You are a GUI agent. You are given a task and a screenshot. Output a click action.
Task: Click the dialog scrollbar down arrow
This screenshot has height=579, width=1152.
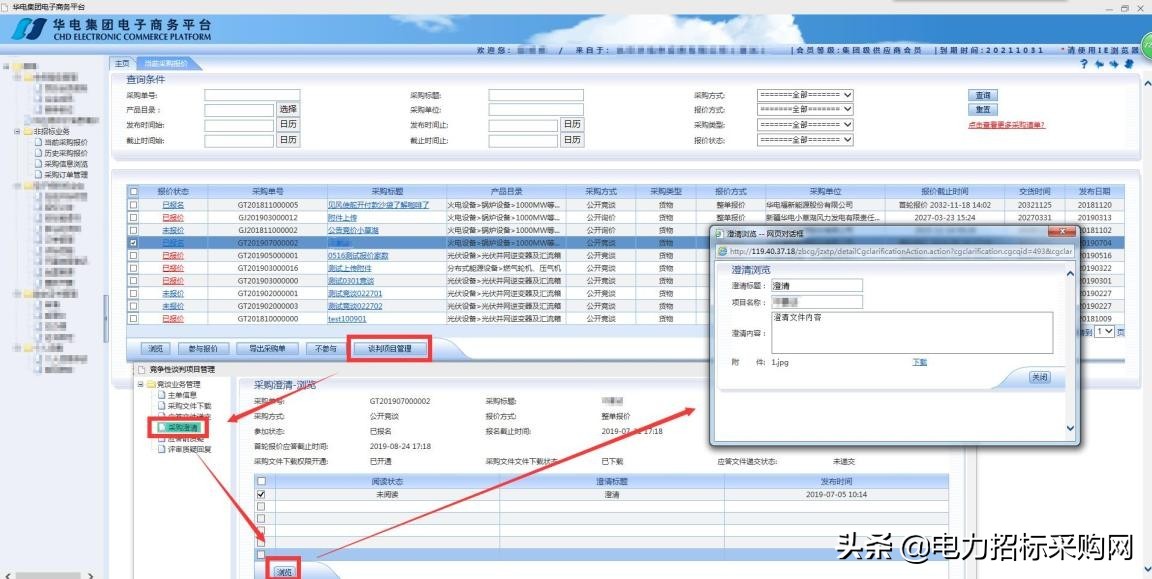tap(1069, 428)
